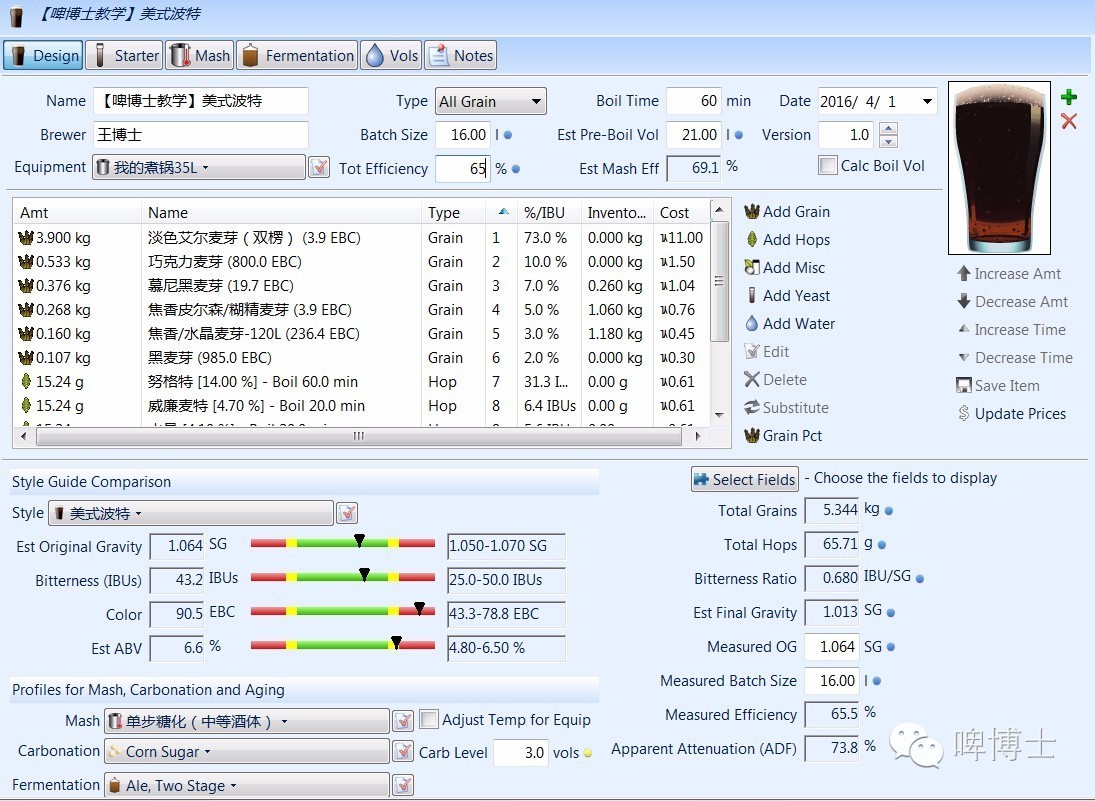Switch to the Fermentation tab
The width and height of the screenshot is (1095, 801).
(x=297, y=56)
